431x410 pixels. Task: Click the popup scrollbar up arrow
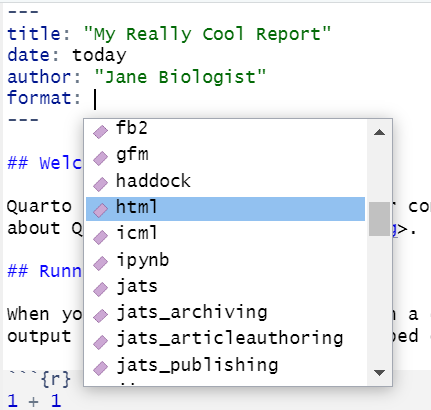click(x=379, y=132)
